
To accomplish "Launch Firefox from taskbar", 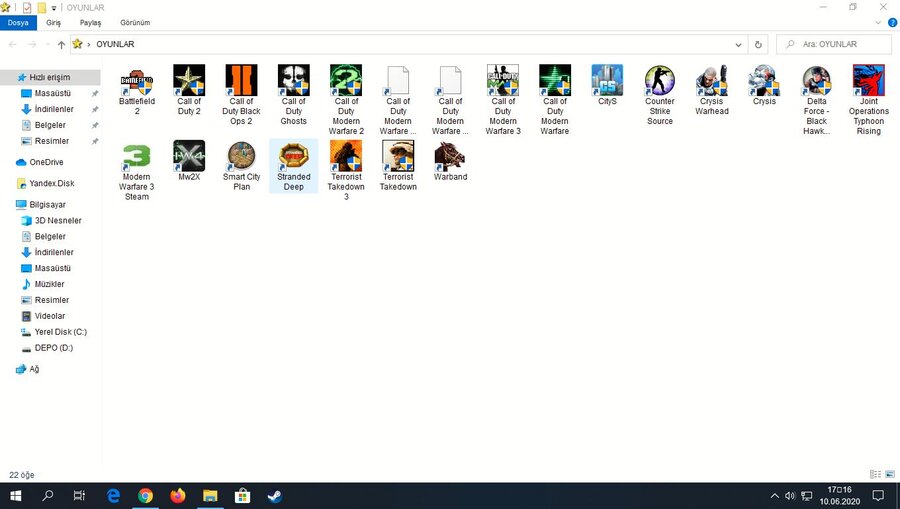I will (177, 496).
